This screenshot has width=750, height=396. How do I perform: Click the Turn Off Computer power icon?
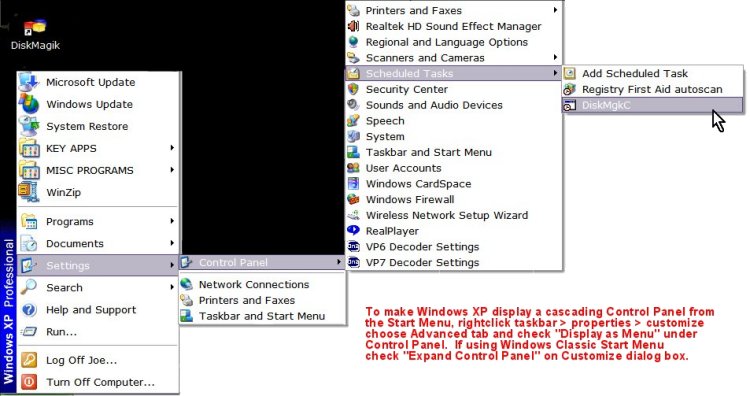(x=29, y=382)
